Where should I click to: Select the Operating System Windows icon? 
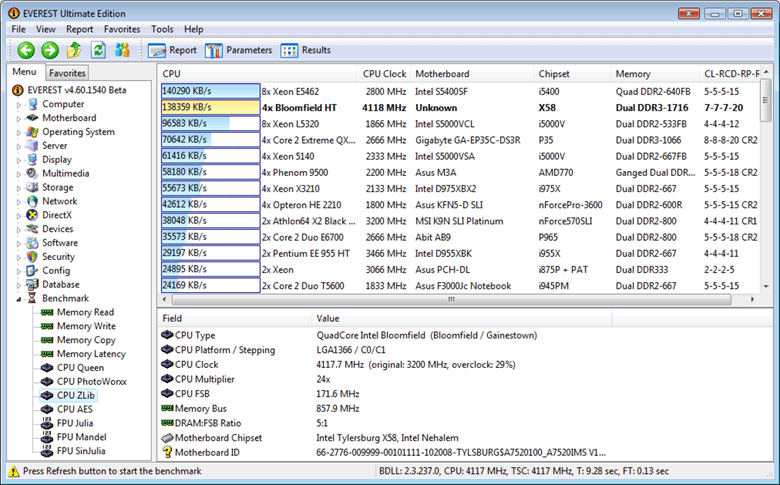coord(32,132)
